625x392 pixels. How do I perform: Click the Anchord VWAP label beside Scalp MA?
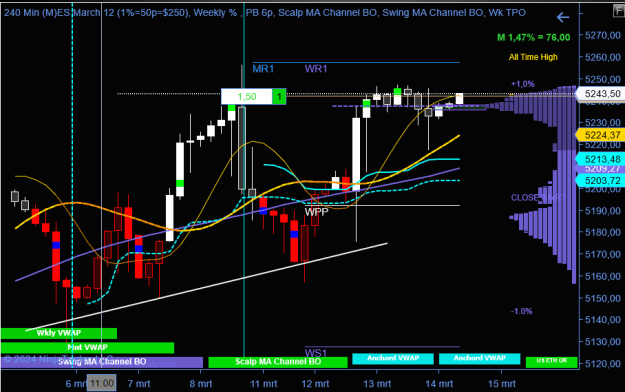[x=393, y=359]
